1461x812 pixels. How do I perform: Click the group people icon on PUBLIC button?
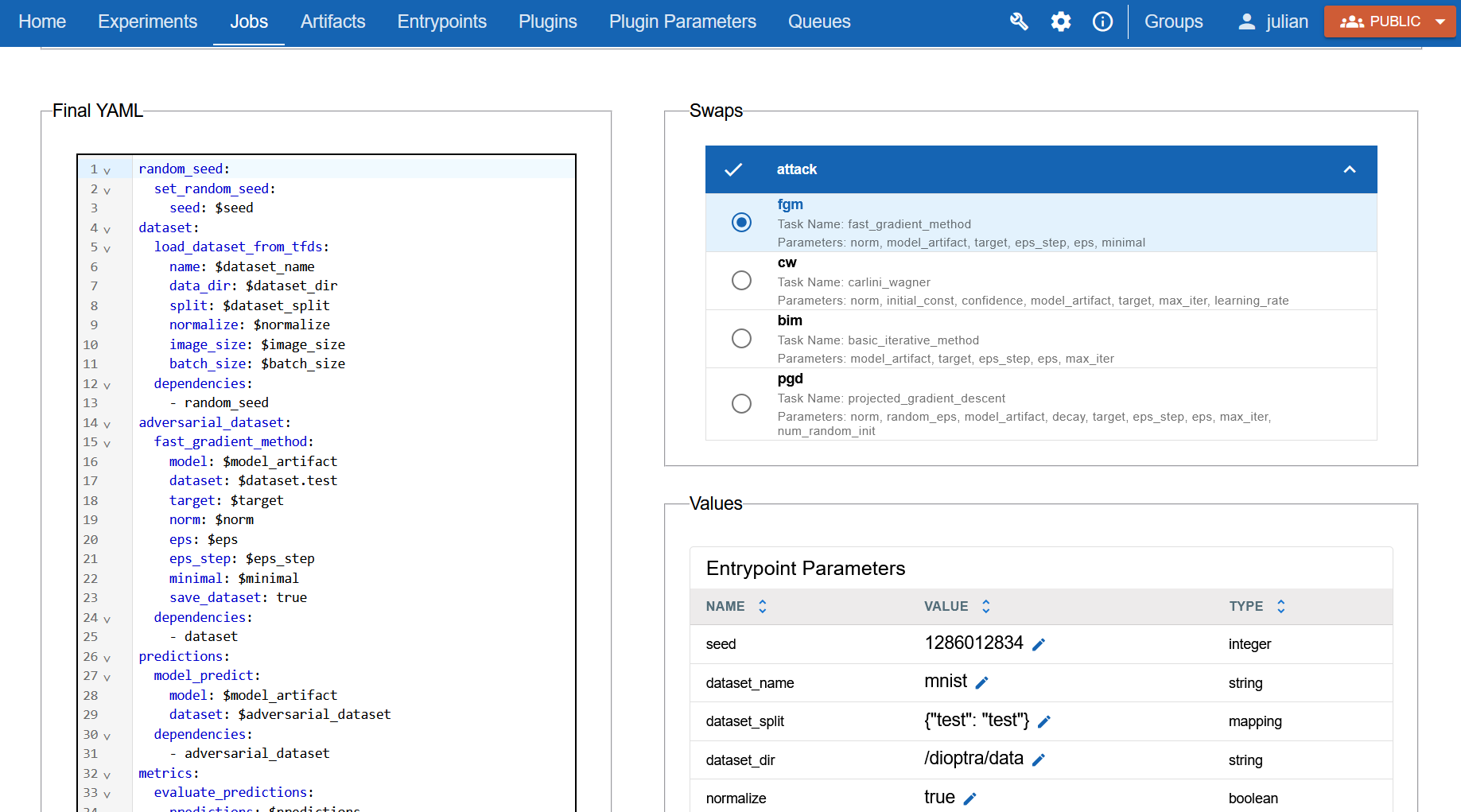coord(1352,21)
